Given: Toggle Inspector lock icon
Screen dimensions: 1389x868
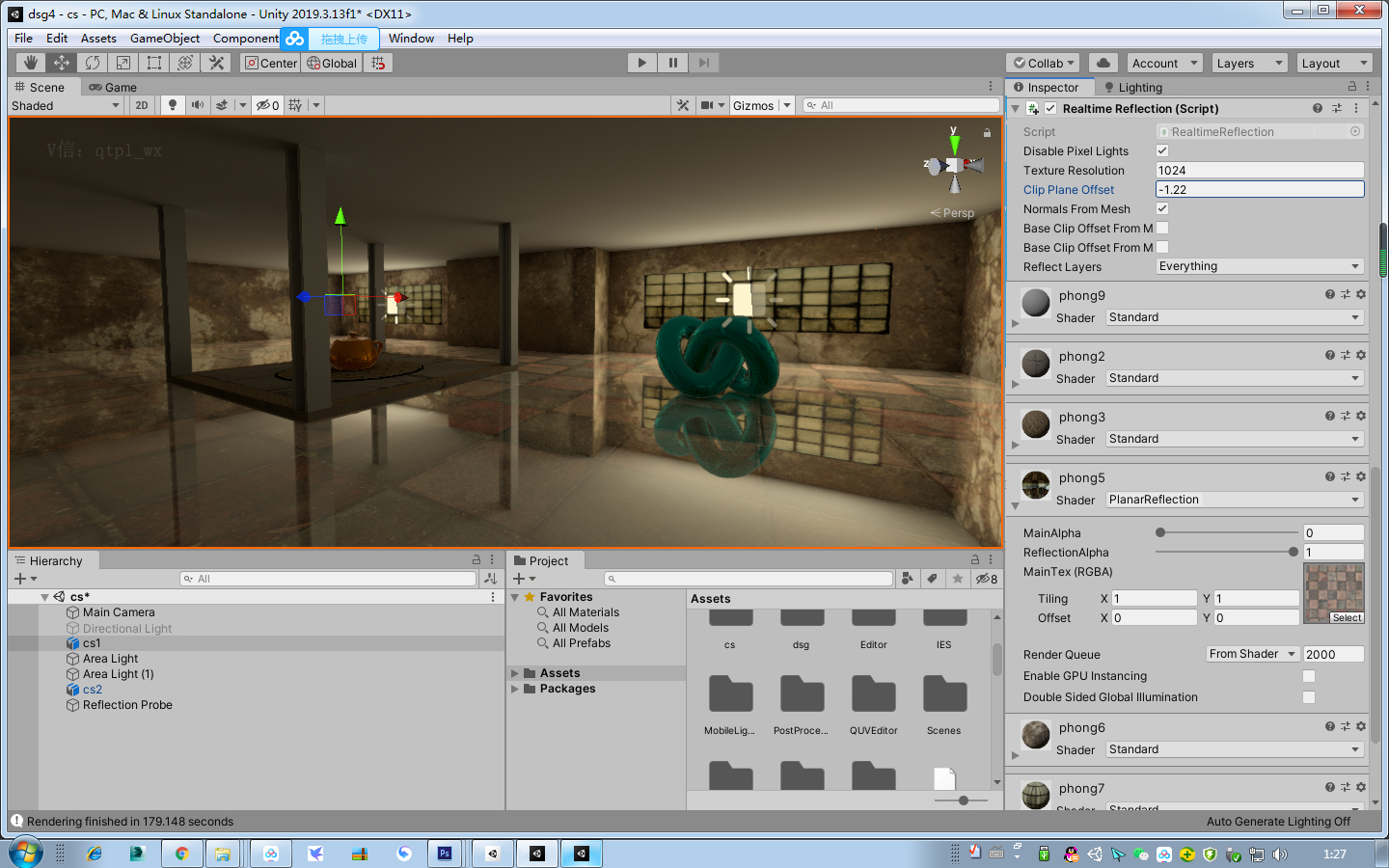Looking at the screenshot, I should [x=1352, y=87].
